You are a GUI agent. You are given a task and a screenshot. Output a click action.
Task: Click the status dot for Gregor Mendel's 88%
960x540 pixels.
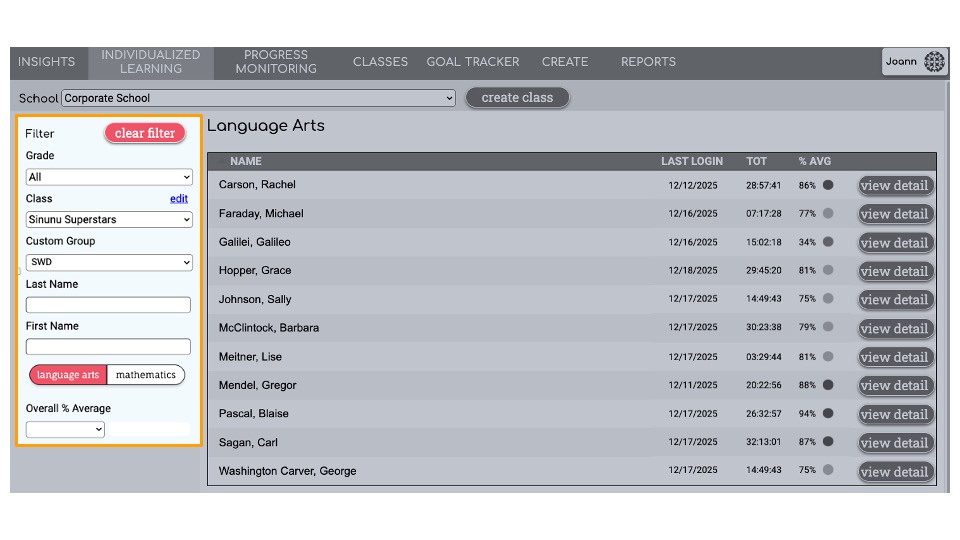coord(828,384)
